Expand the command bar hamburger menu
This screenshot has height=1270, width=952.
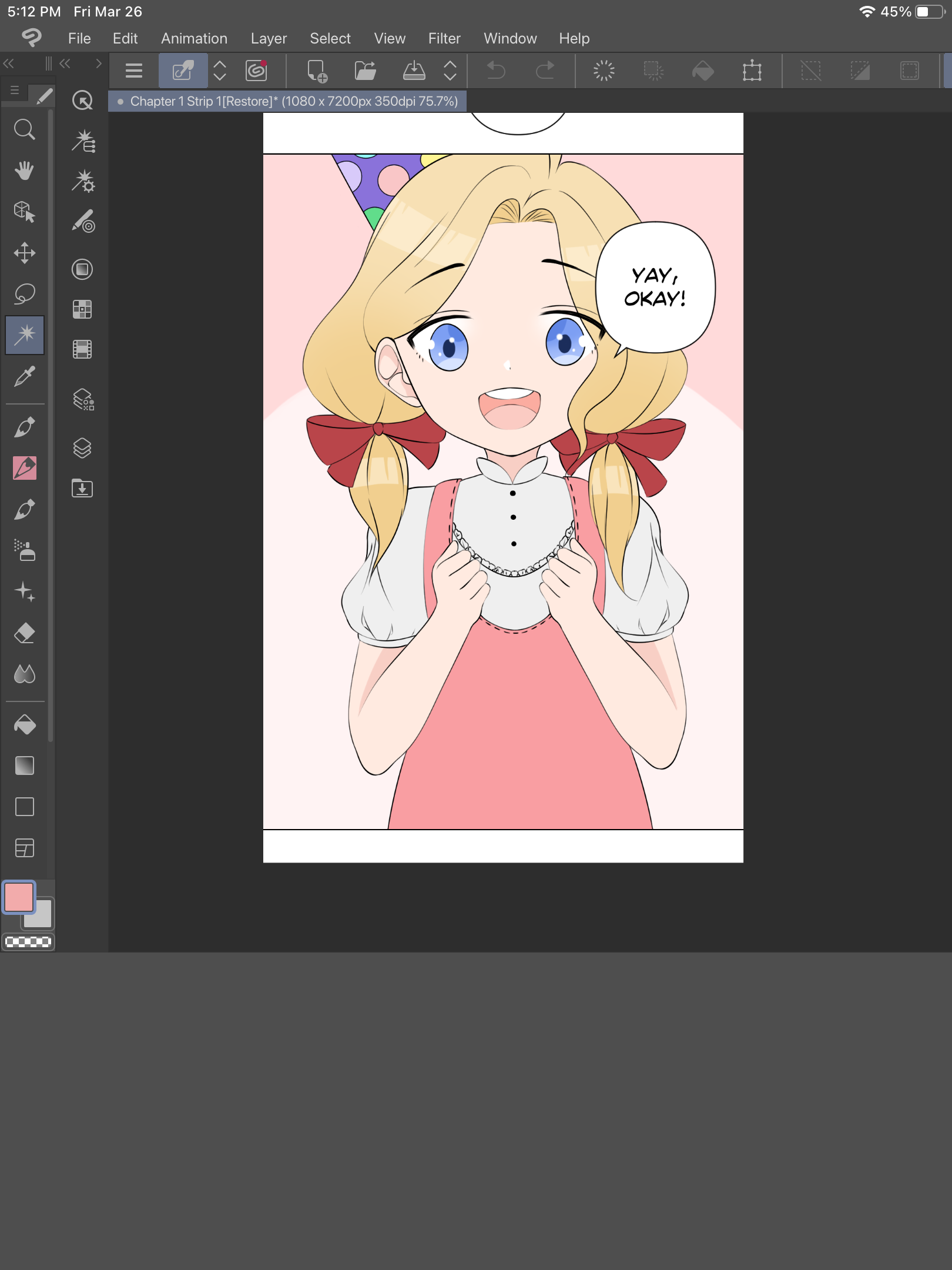click(x=134, y=71)
